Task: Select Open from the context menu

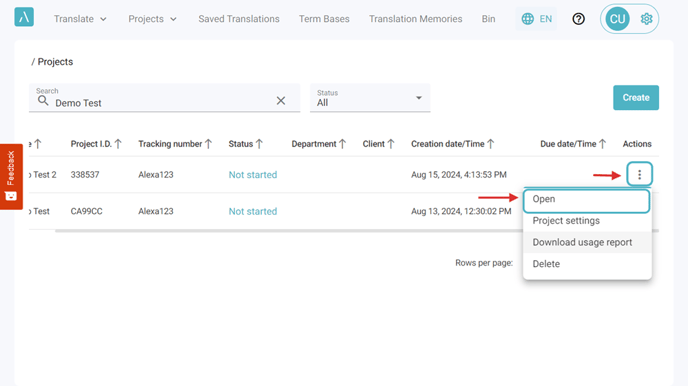Action: [x=586, y=200]
